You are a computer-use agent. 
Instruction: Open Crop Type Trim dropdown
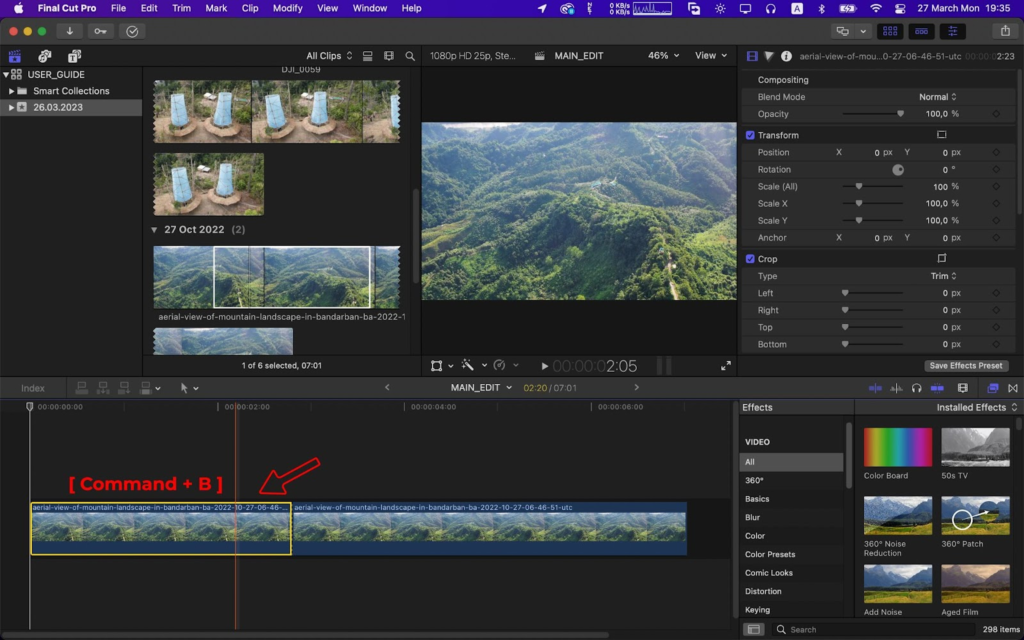coord(943,276)
